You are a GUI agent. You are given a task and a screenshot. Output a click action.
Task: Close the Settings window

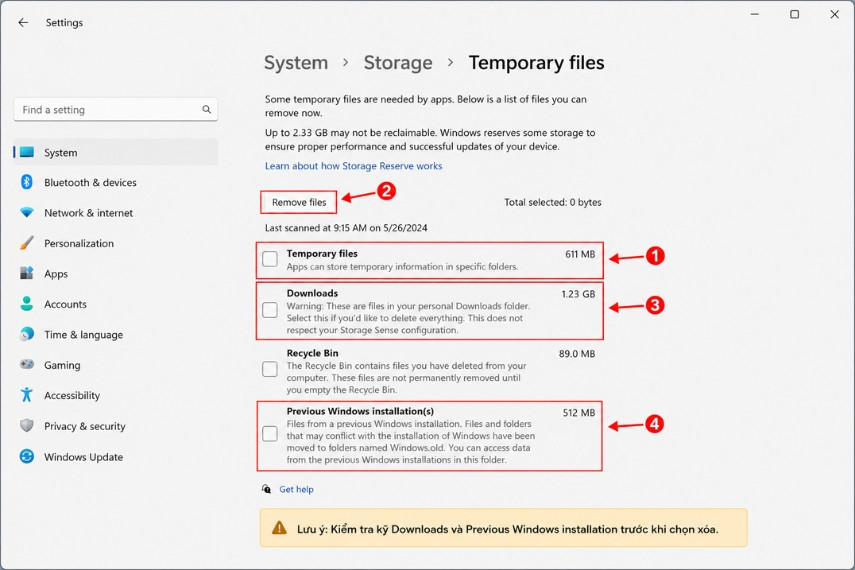point(835,14)
